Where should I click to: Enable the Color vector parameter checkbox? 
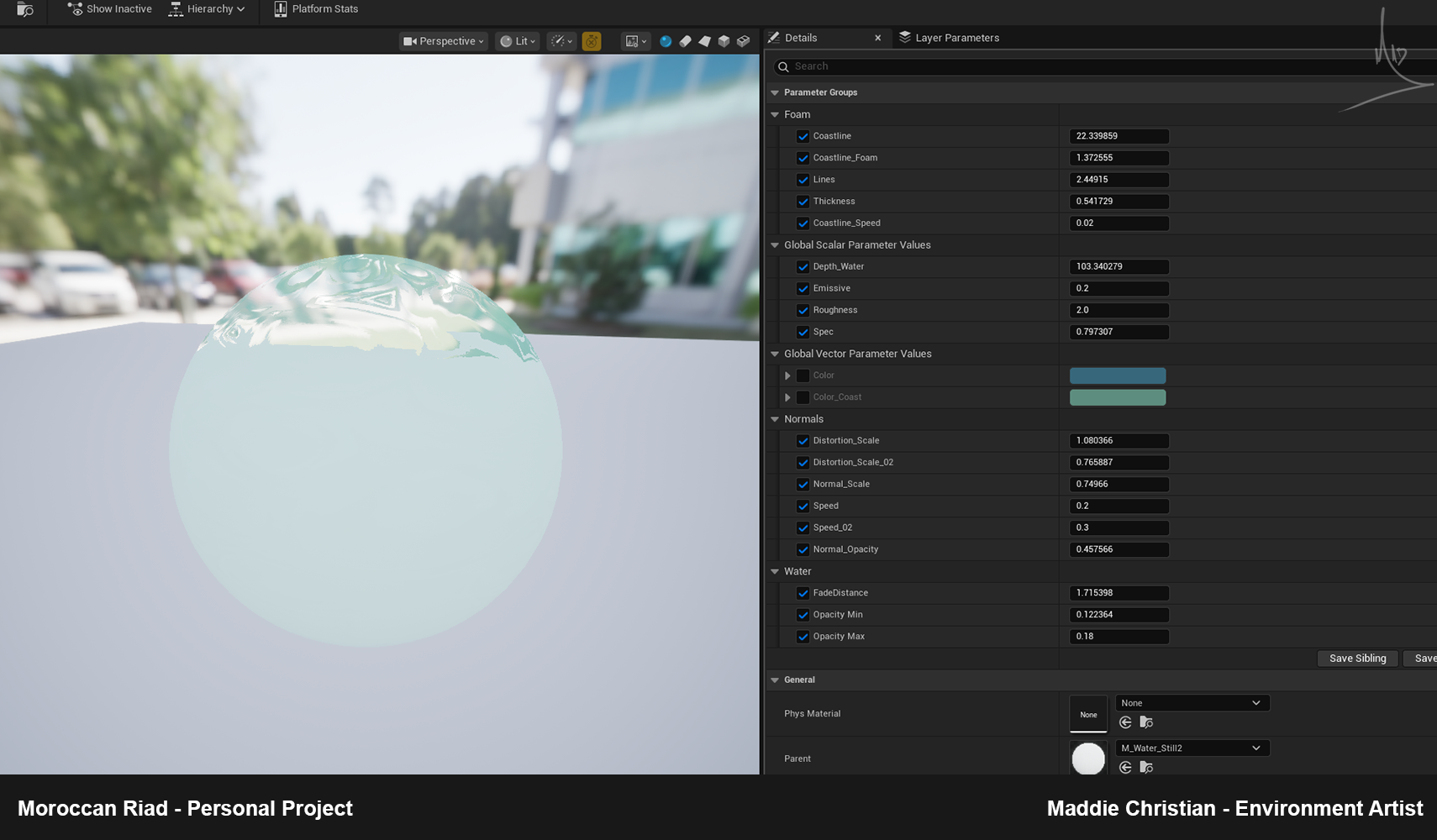[x=803, y=375]
